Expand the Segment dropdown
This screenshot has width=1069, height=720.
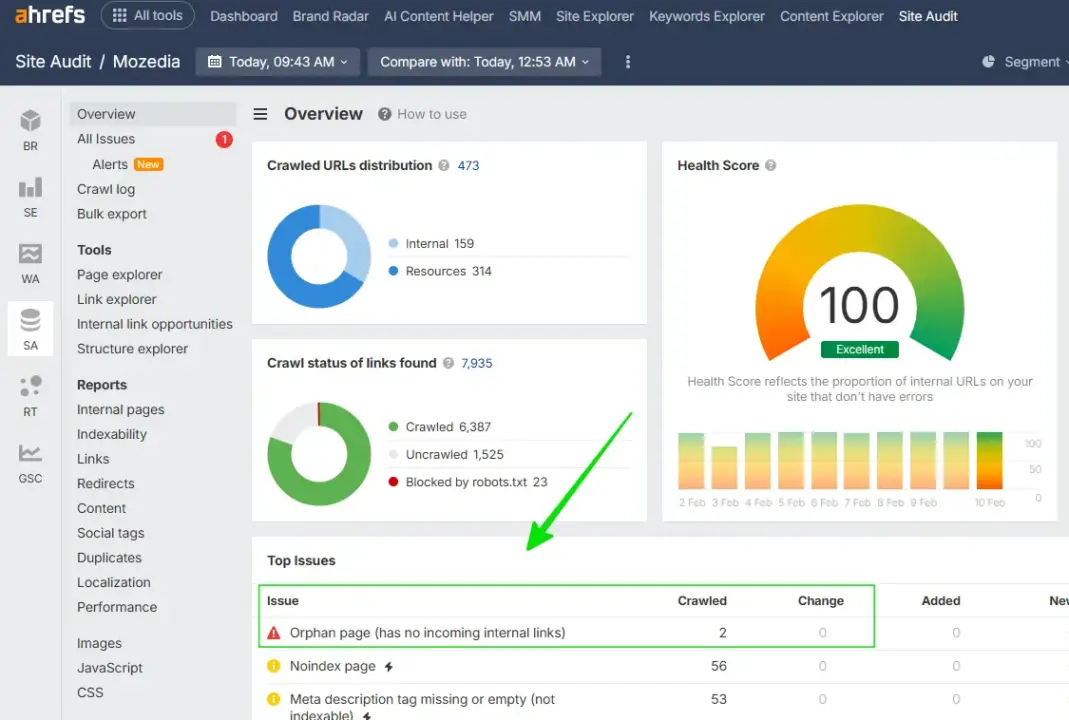1032,61
